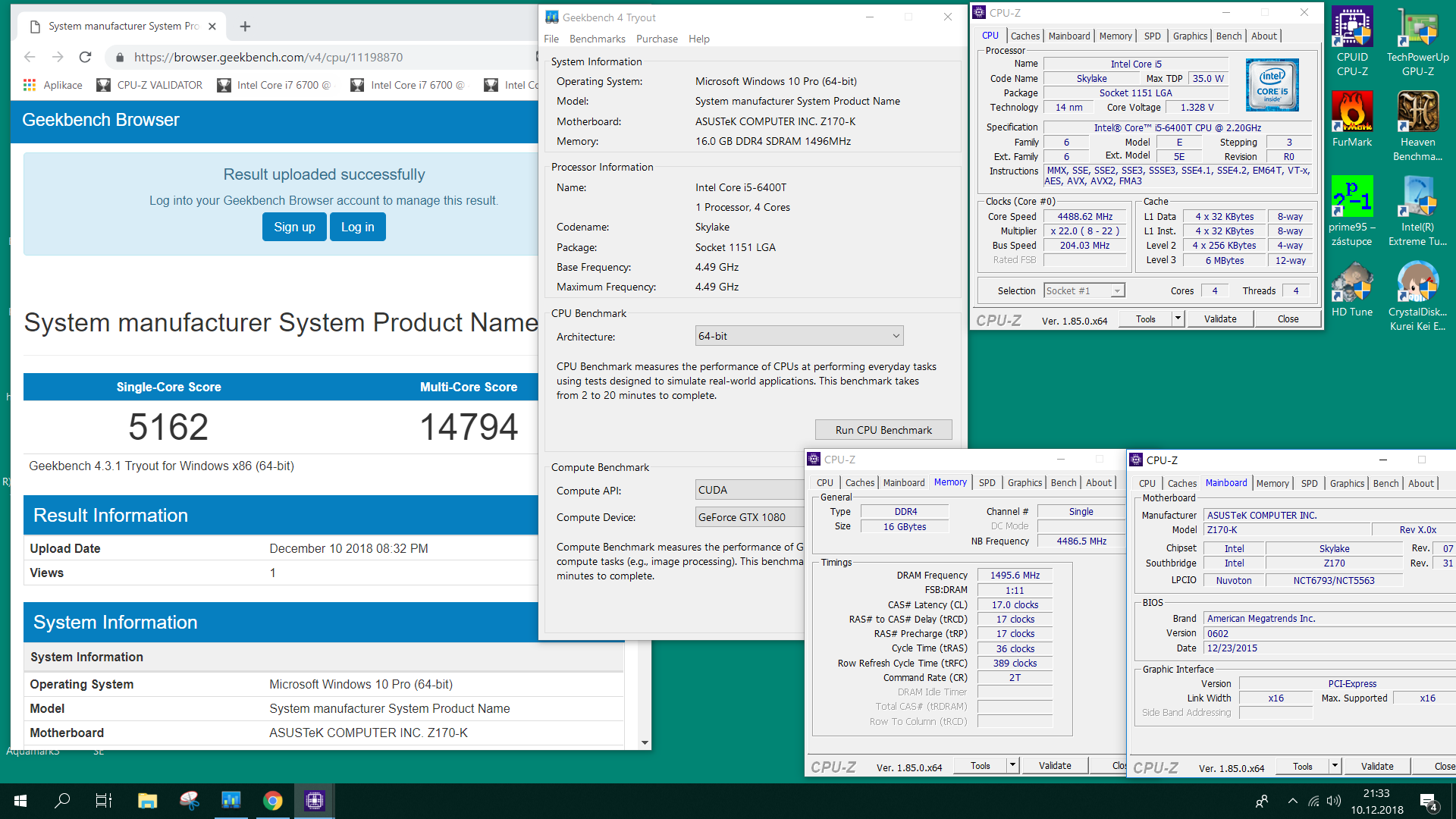Open Intel Extreme Tuning Utility icon
Viewport: 1456px width, 819px height.
[1417, 212]
